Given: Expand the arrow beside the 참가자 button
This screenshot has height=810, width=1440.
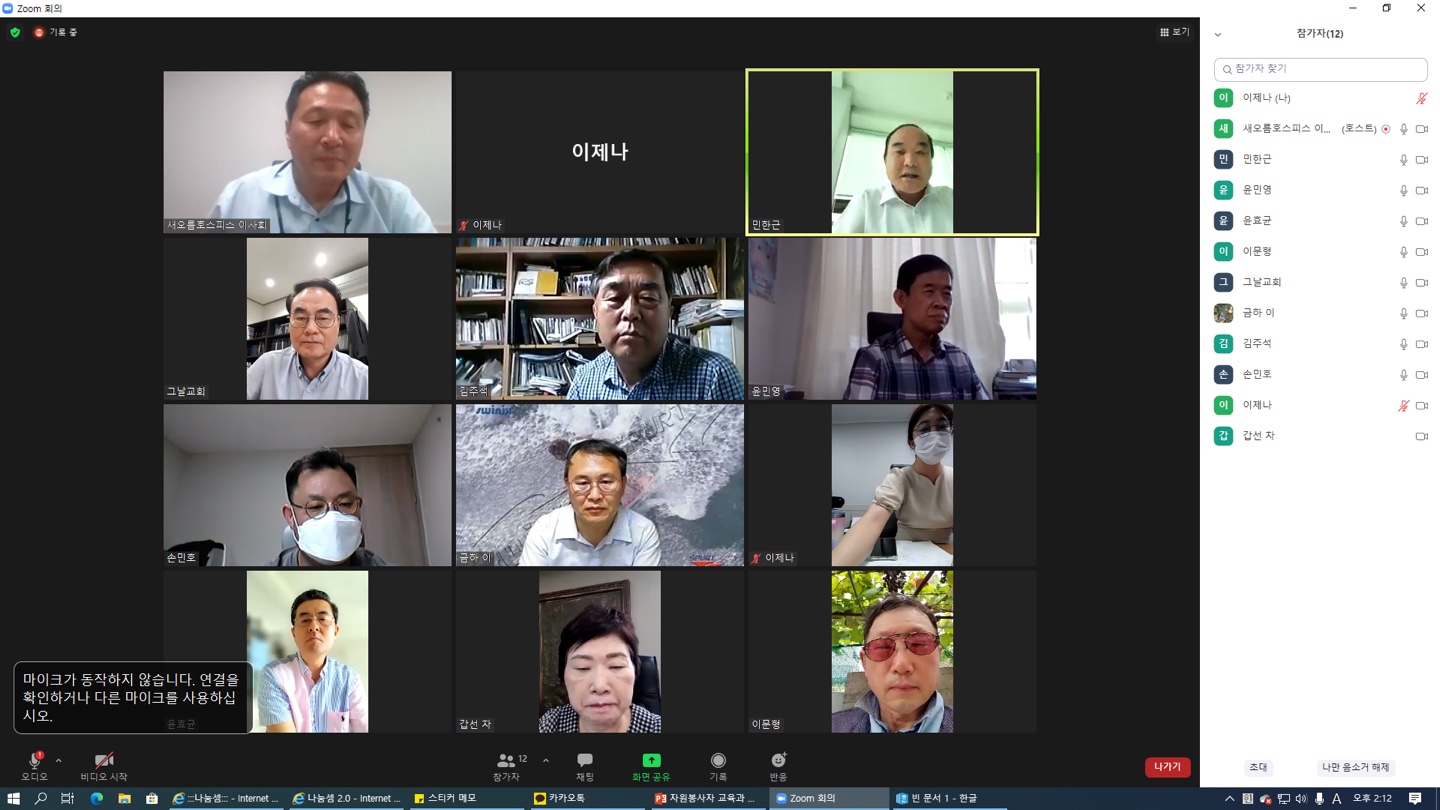Looking at the screenshot, I should pyautogui.click(x=546, y=761).
